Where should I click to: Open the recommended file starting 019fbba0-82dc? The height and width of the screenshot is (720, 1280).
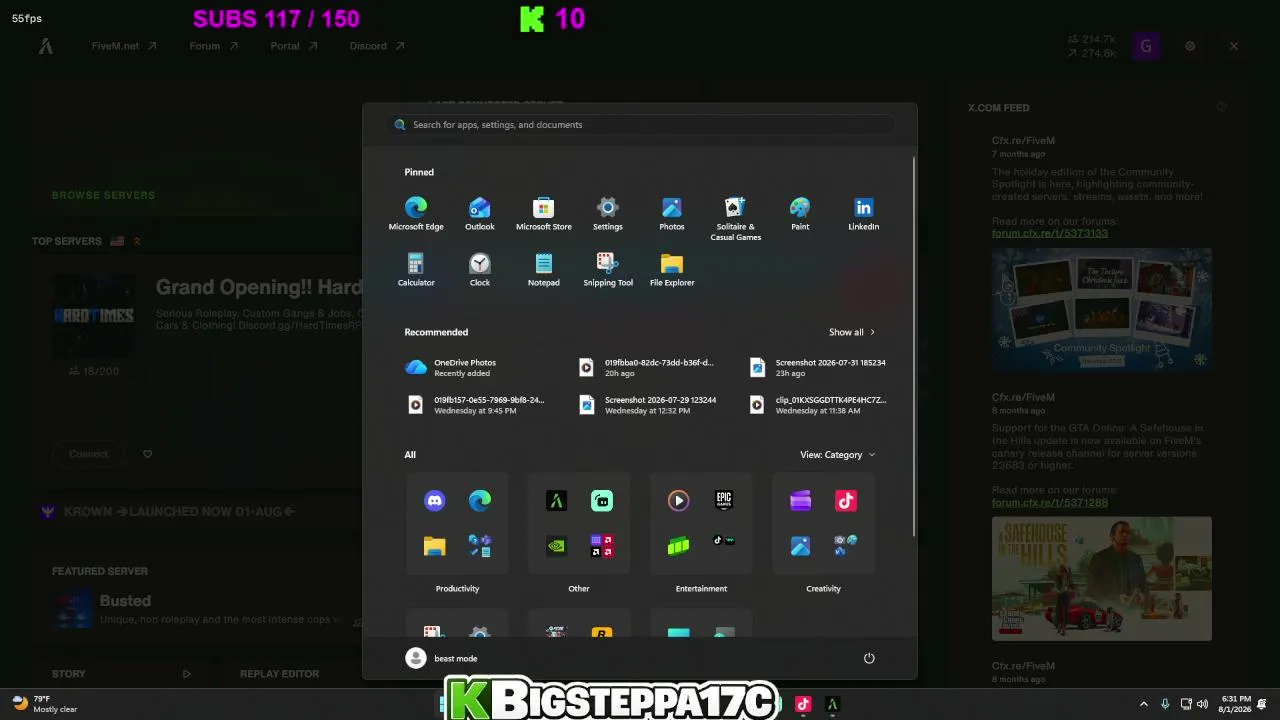coord(648,367)
